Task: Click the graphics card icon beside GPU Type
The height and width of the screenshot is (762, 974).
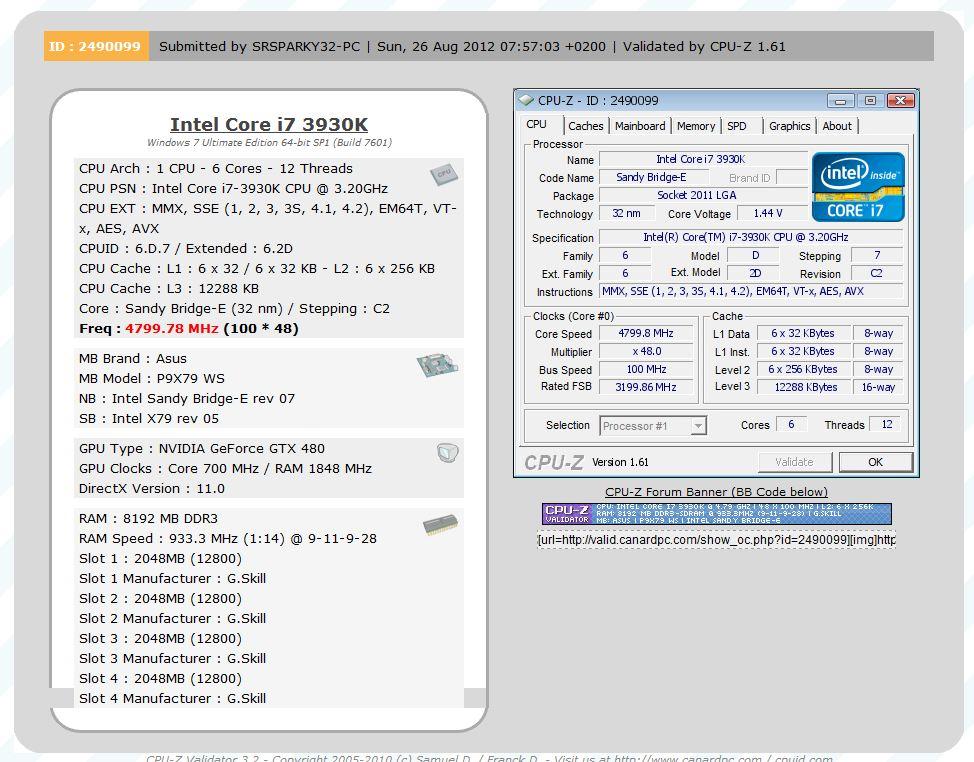Action: point(447,453)
